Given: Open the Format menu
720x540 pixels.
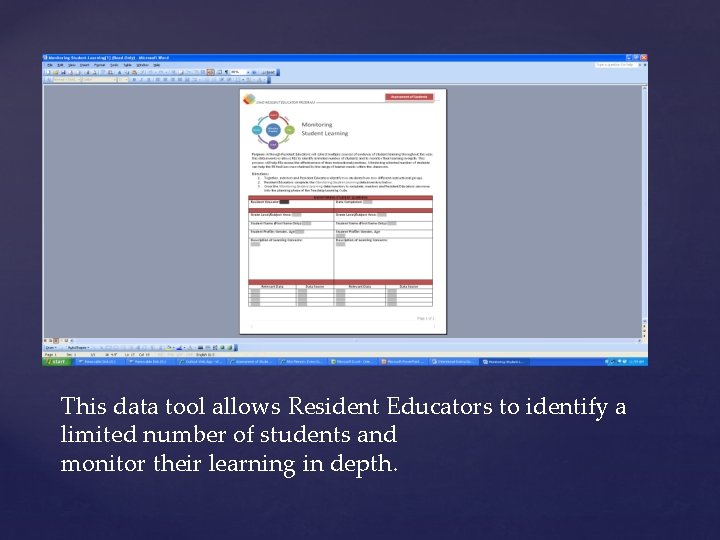Looking at the screenshot, I should click(100, 65).
